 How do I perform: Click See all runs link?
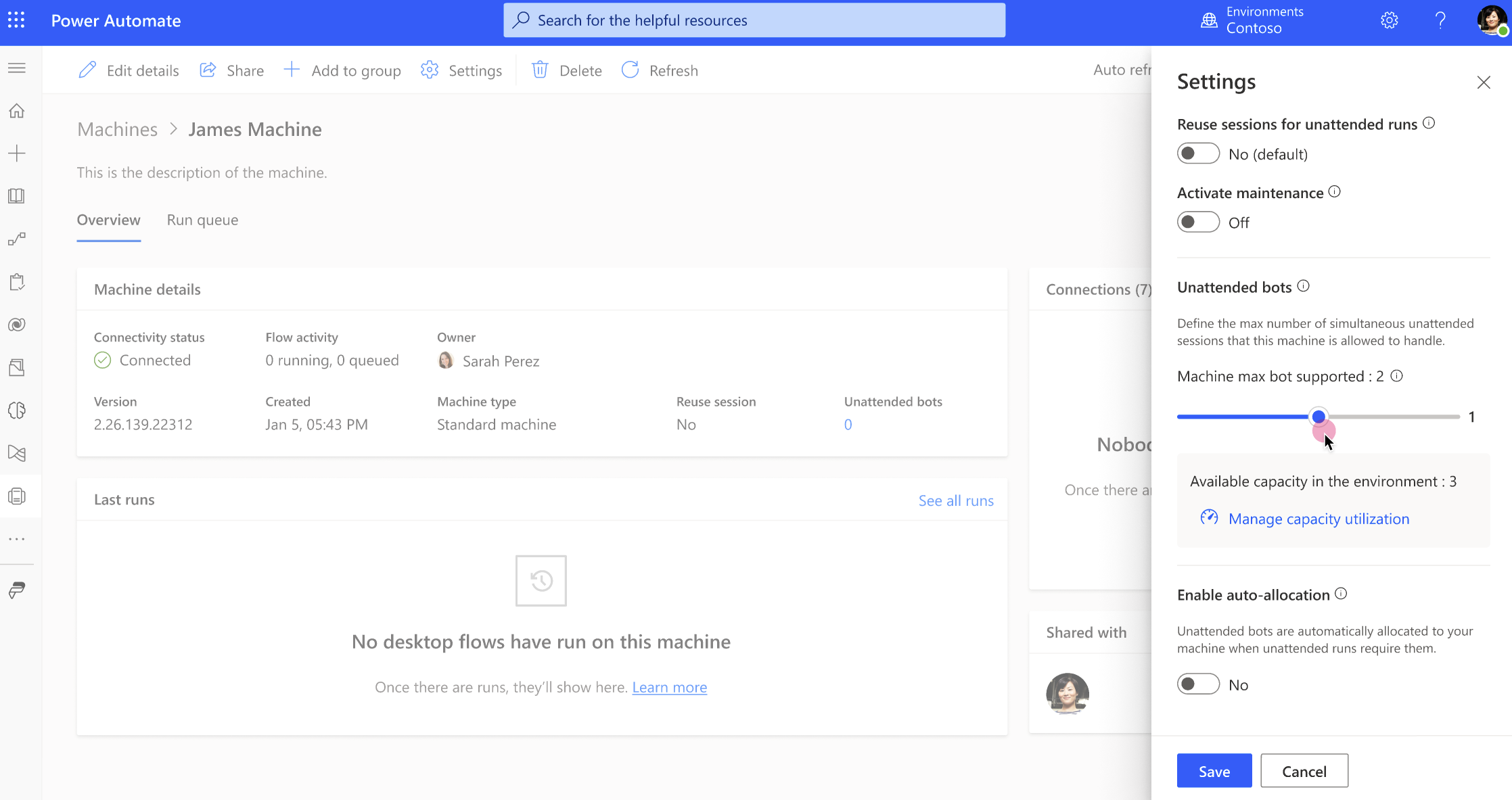tap(956, 500)
